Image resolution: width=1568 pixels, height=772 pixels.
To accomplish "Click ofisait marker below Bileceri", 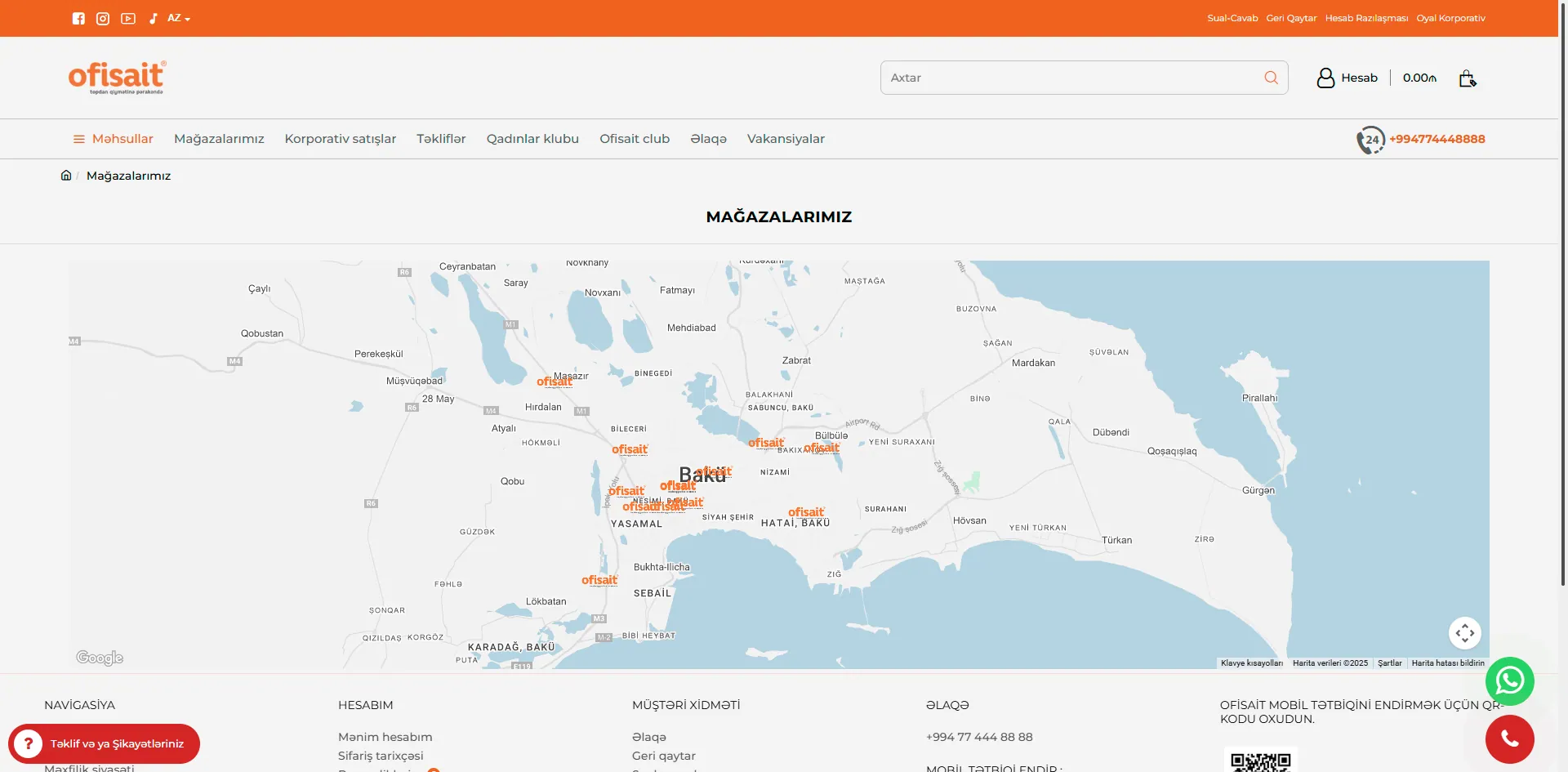I will [x=630, y=449].
